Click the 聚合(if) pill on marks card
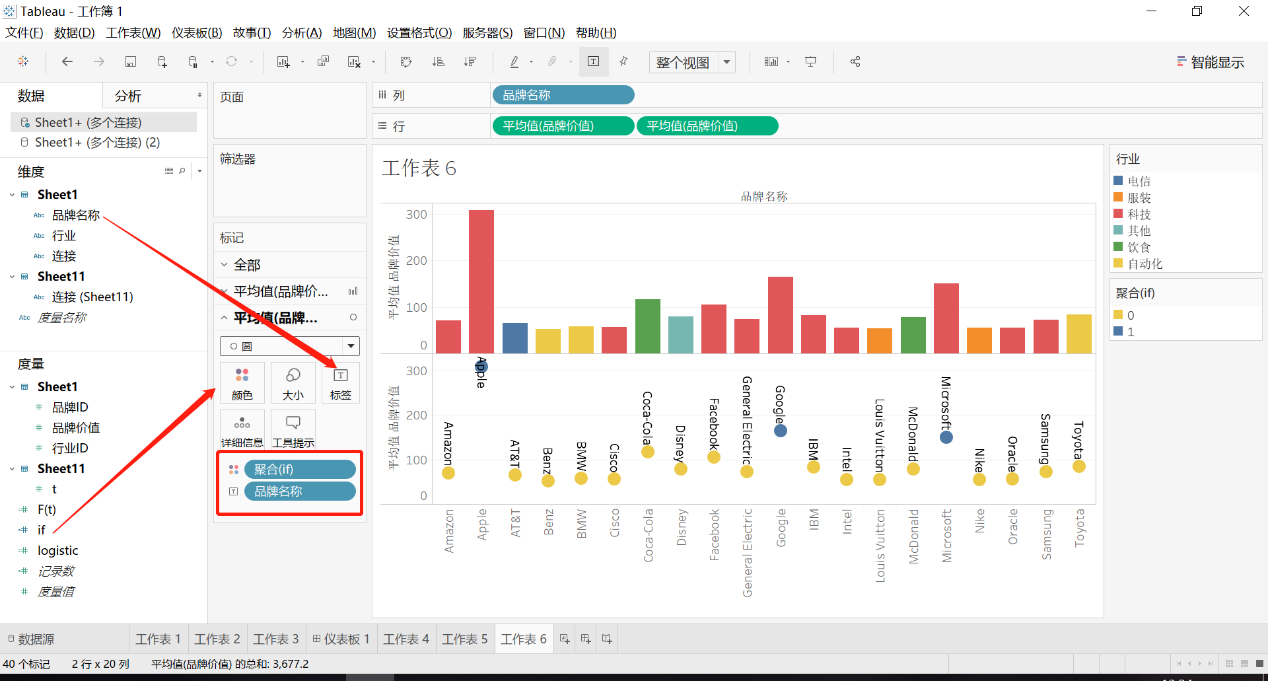This screenshot has height=681, width=1268. (x=300, y=469)
